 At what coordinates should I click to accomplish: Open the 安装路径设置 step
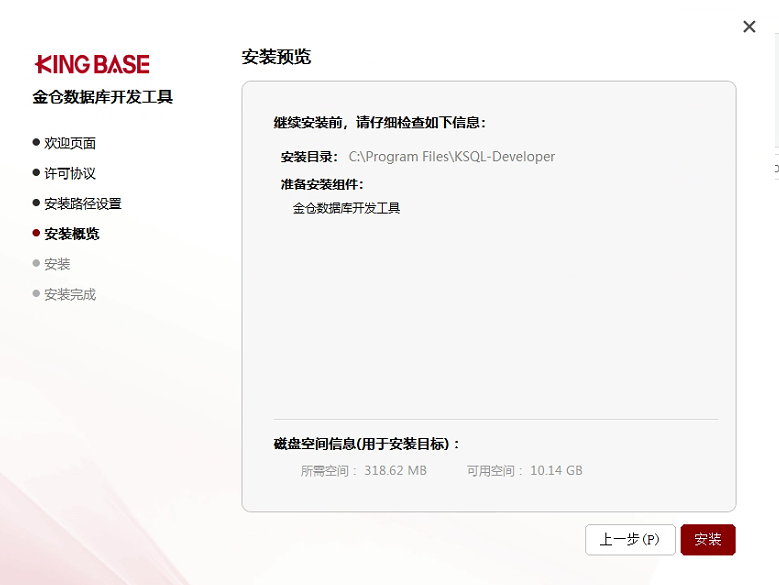point(82,203)
